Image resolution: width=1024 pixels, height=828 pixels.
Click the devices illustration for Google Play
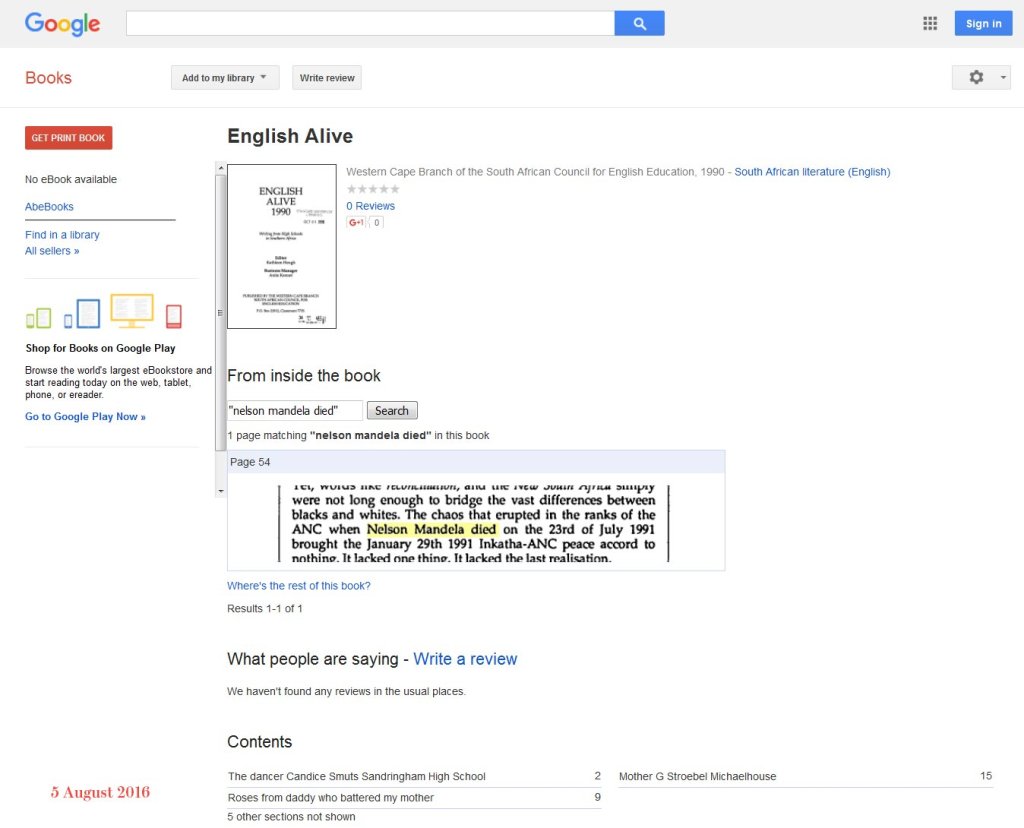[103, 312]
